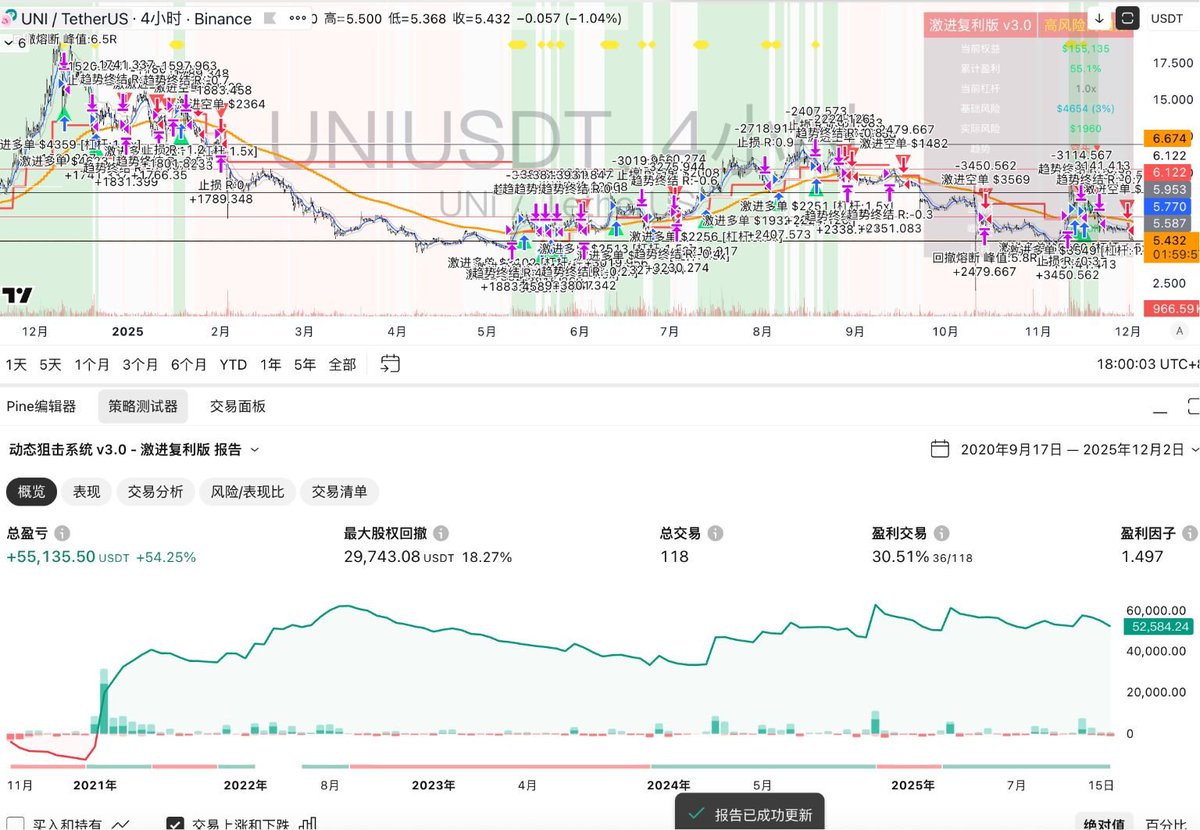Collapse the indicator legend showing 6
The image size is (1200, 830).
click(14, 42)
